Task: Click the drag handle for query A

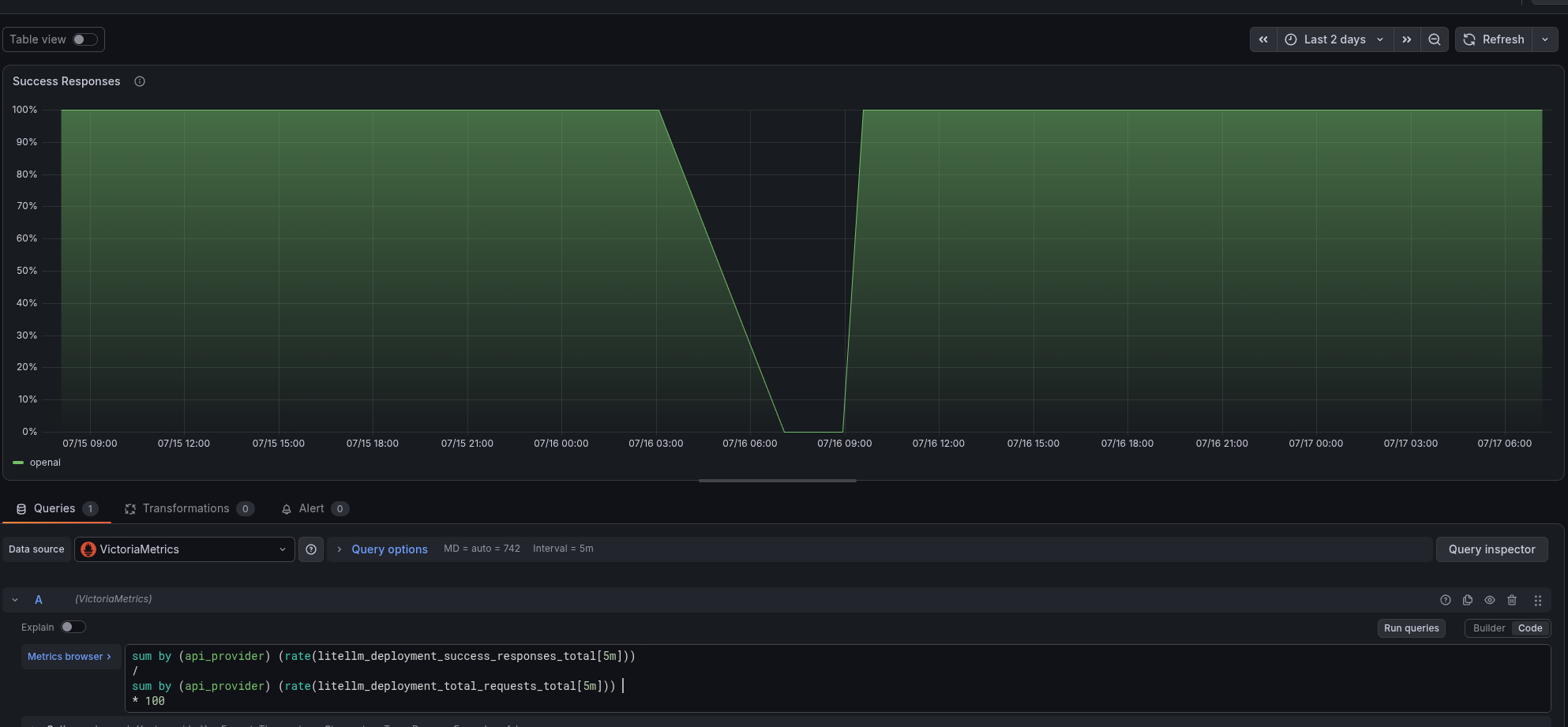Action: pos(1538,600)
